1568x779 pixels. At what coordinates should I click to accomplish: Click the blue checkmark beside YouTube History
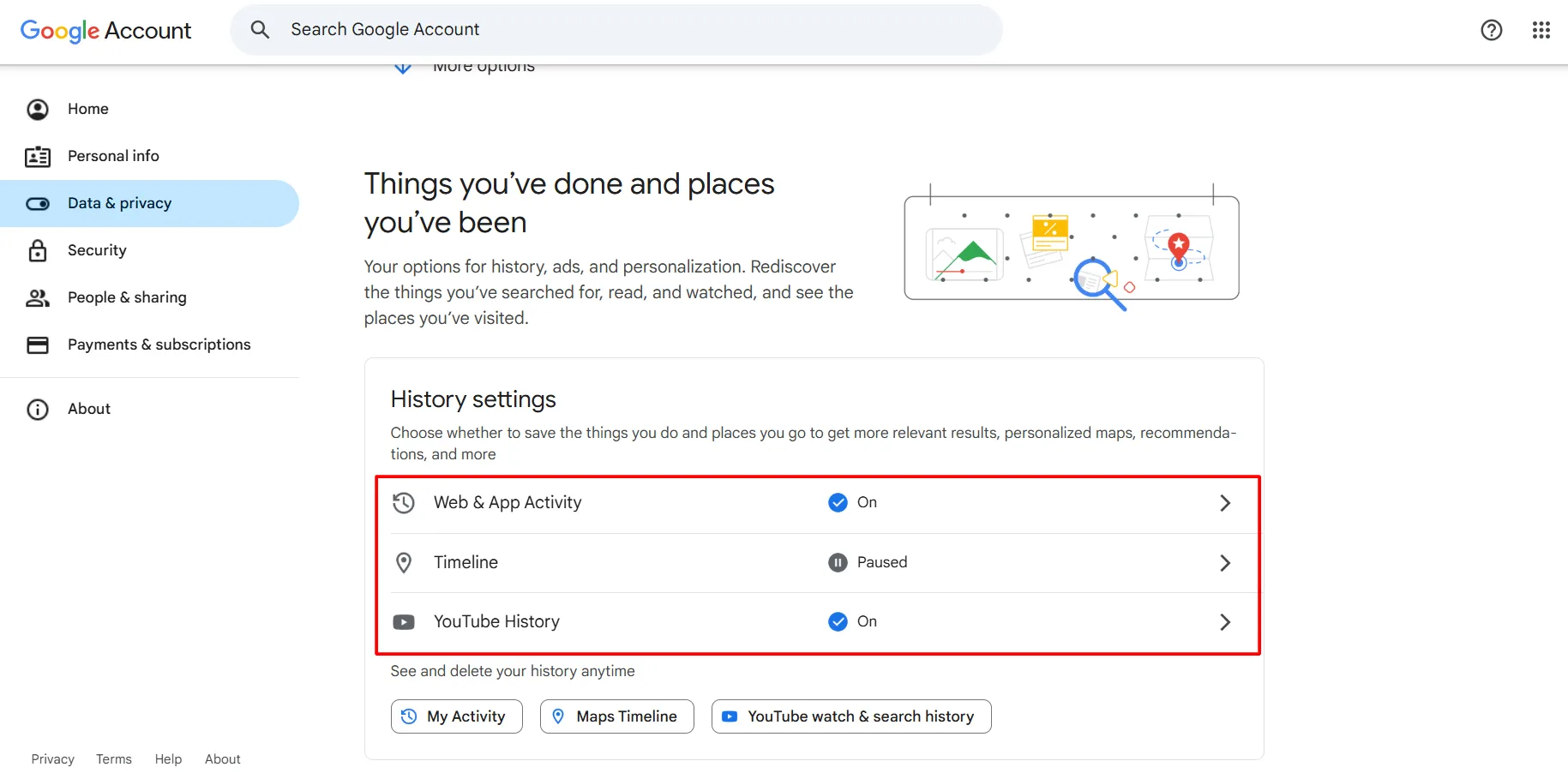click(838, 622)
